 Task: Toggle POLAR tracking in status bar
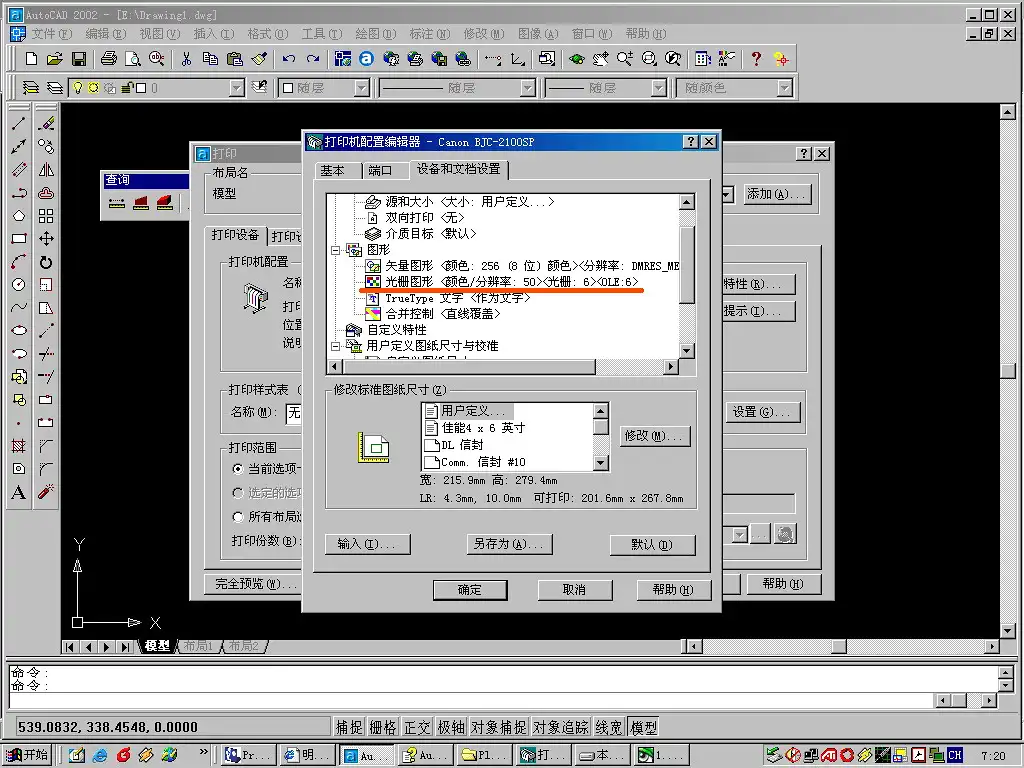pyautogui.click(x=451, y=727)
